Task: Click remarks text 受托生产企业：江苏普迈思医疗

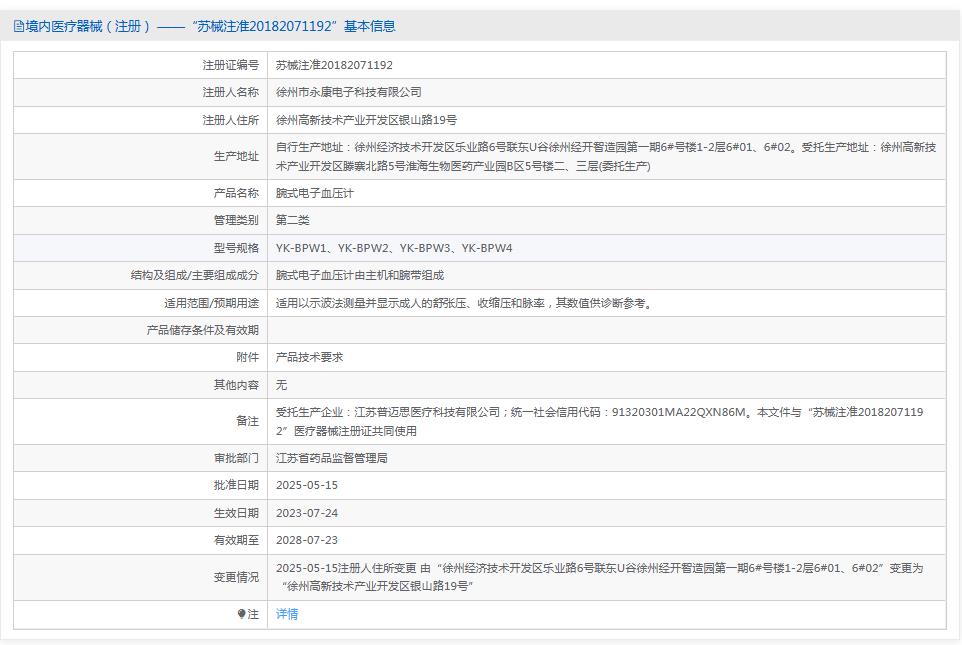Action: (599, 421)
